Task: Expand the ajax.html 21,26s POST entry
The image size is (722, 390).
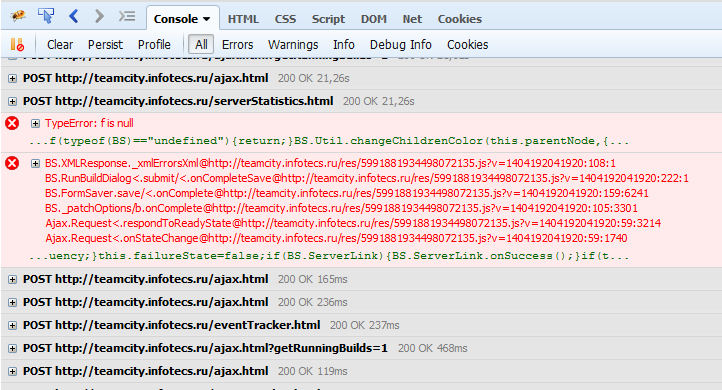Action: coord(12,79)
